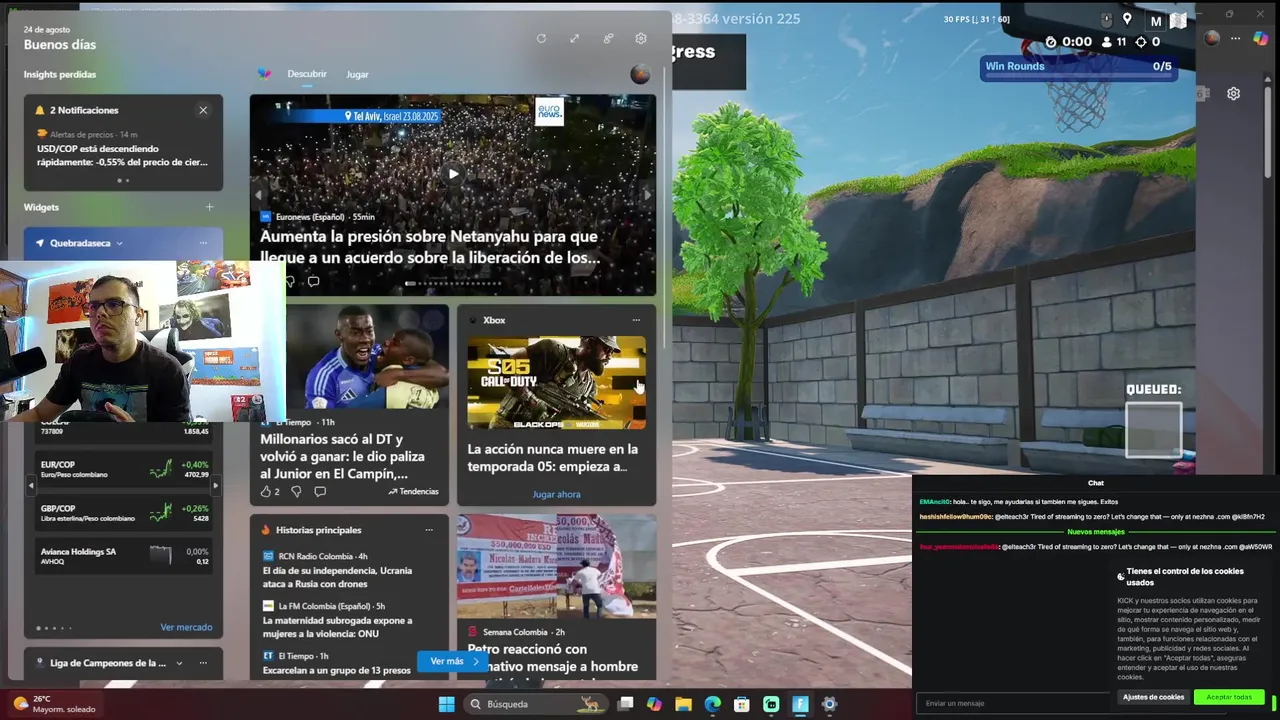The height and width of the screenshot is (720, 1280).
Task: Expand the Quebradaseca location chevron
Action: [119, 243]
